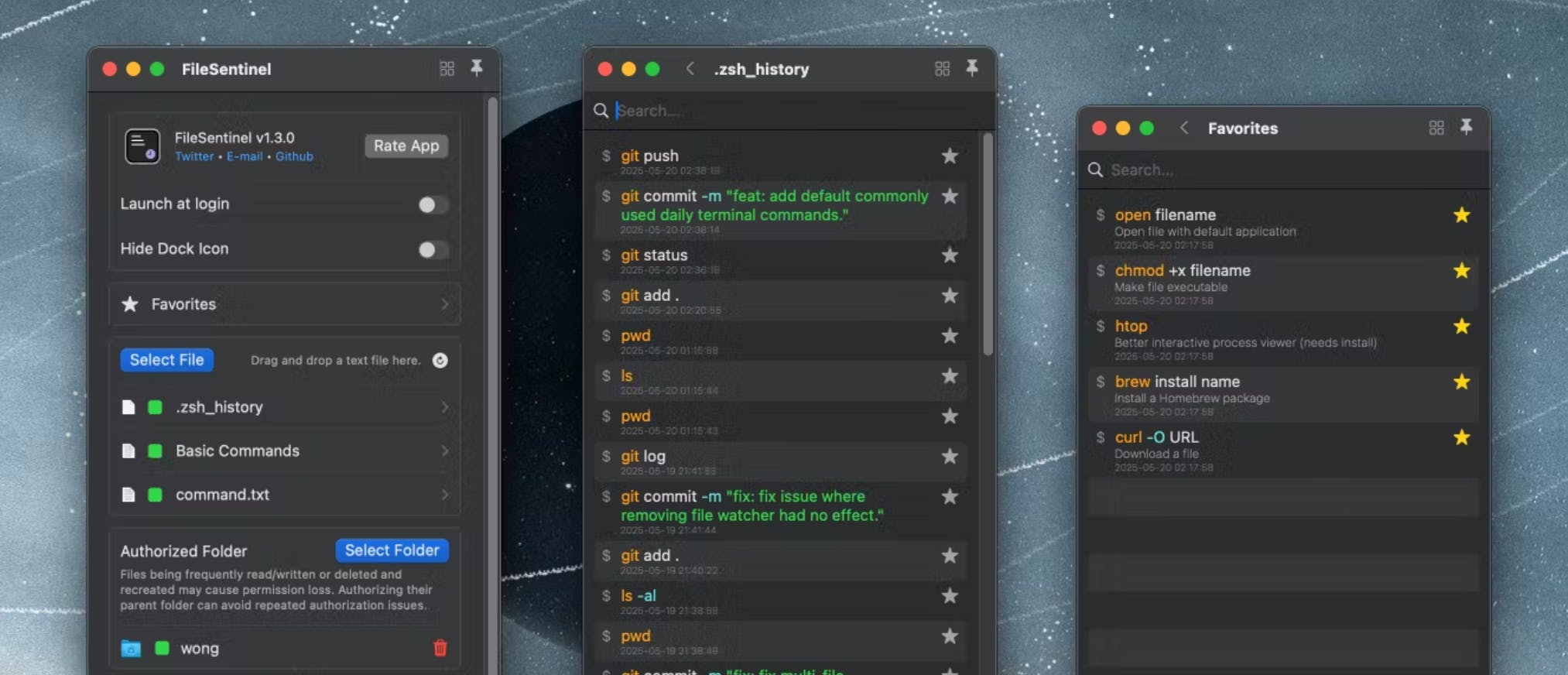Click the 'FileSentinel v1.3.0' version text
1568x675 pixels.
(x=235, y=138)
